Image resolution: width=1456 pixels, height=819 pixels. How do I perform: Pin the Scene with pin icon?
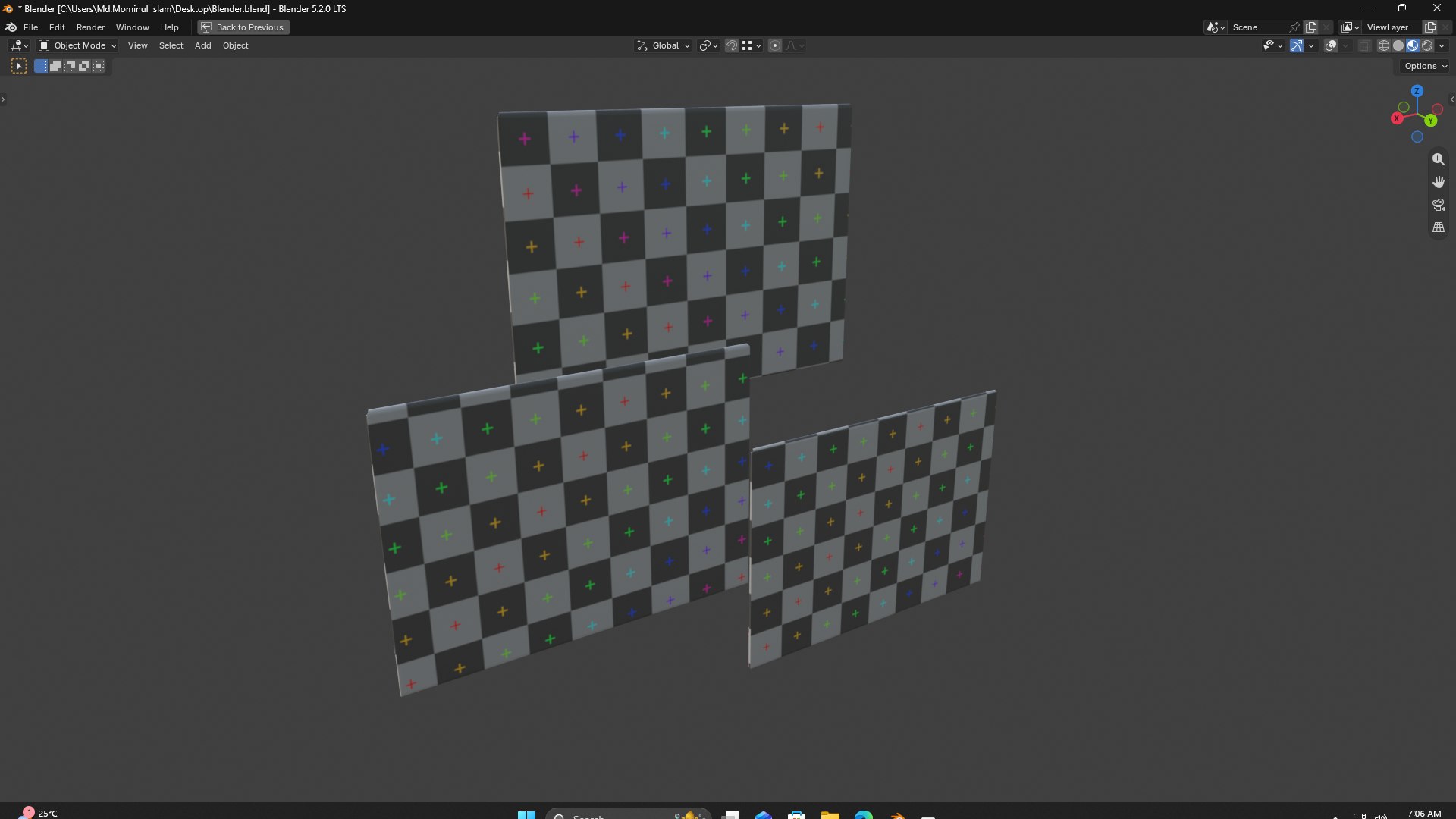1294,27
